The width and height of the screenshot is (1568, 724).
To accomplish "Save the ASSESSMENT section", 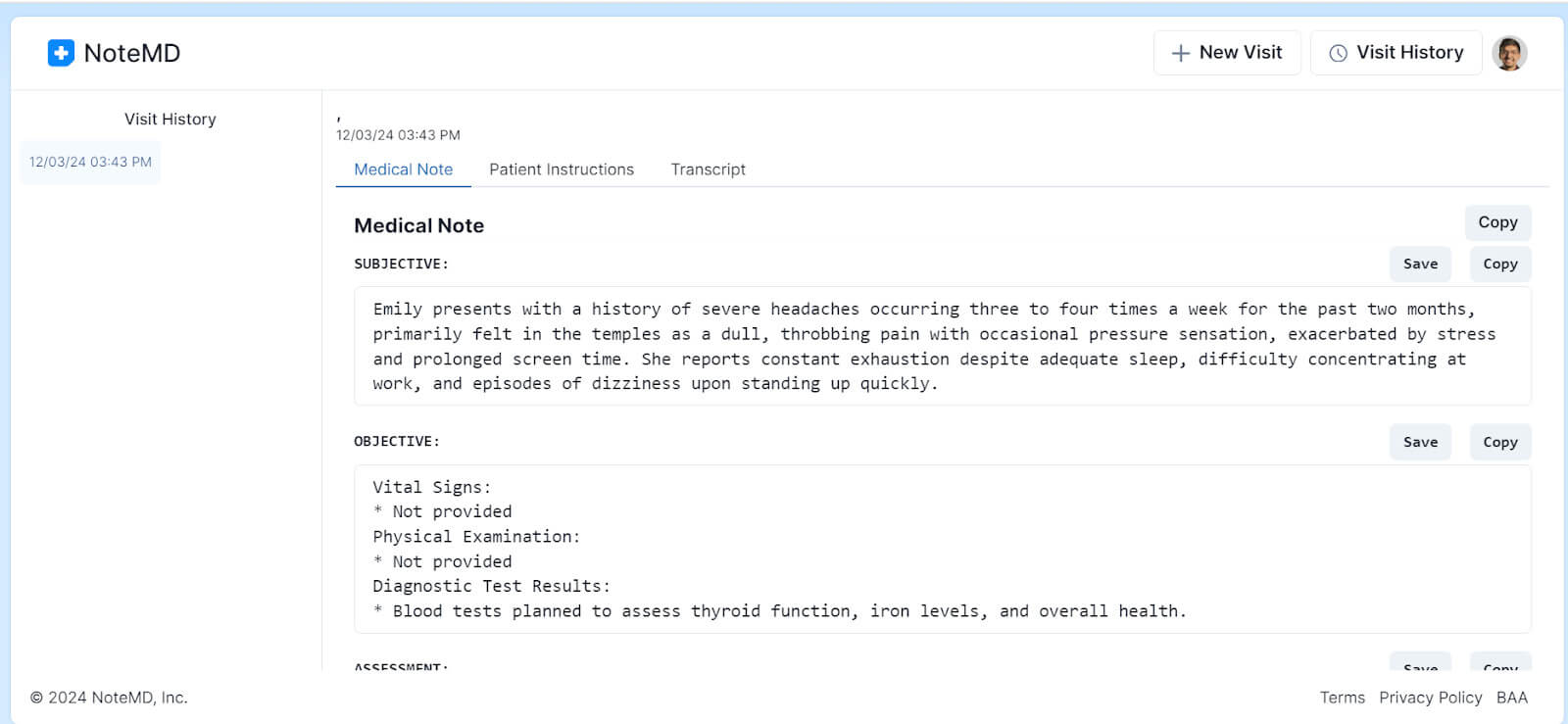I will pyautogui.click(x=1420, y=668).
